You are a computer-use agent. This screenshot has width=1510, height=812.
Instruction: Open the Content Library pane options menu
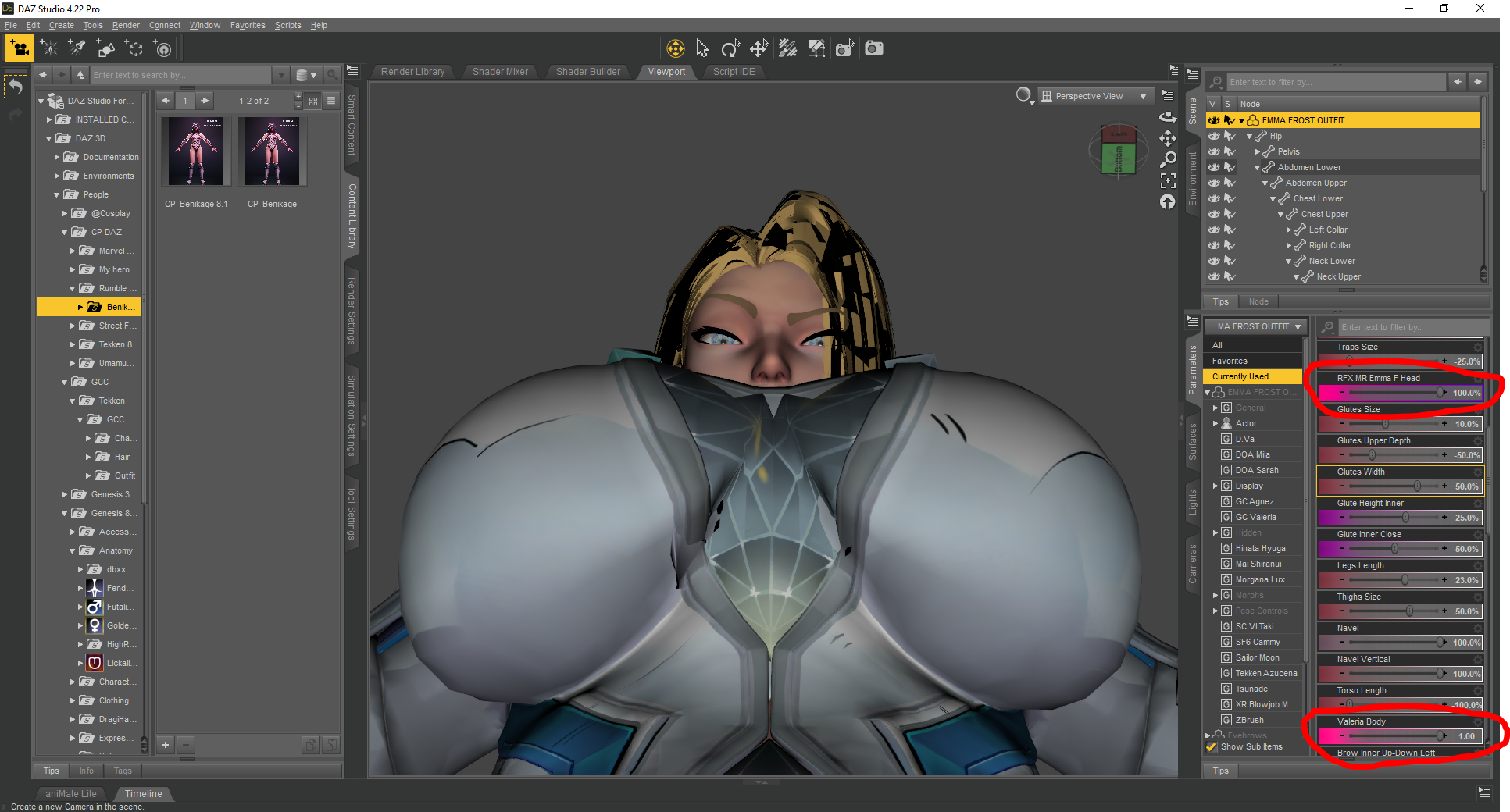pos(352,70)
